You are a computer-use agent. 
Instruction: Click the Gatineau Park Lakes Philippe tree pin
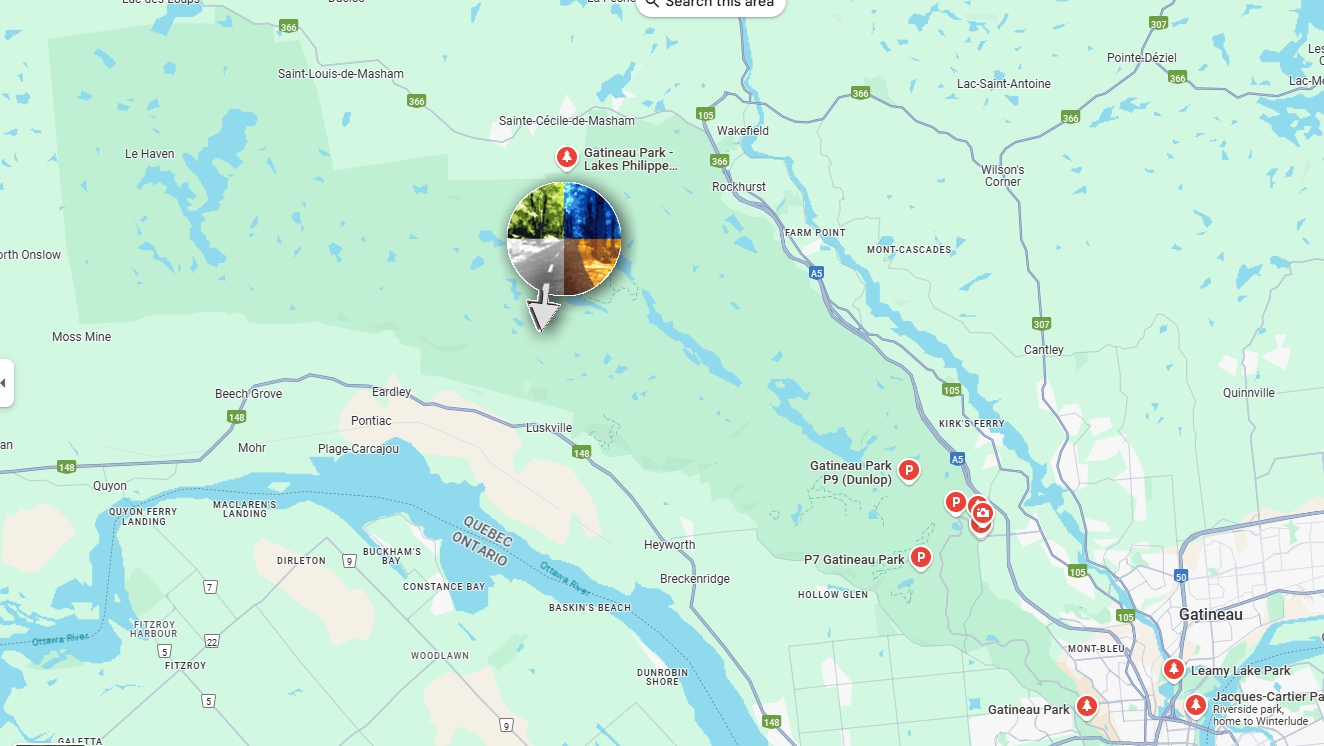[566, 158]
